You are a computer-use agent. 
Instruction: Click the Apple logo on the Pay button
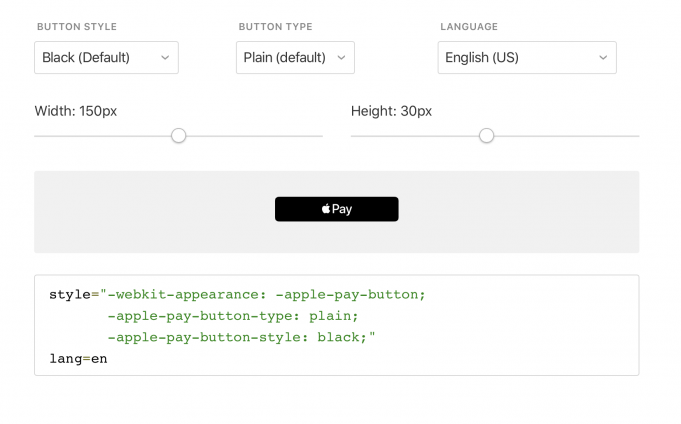326,209
